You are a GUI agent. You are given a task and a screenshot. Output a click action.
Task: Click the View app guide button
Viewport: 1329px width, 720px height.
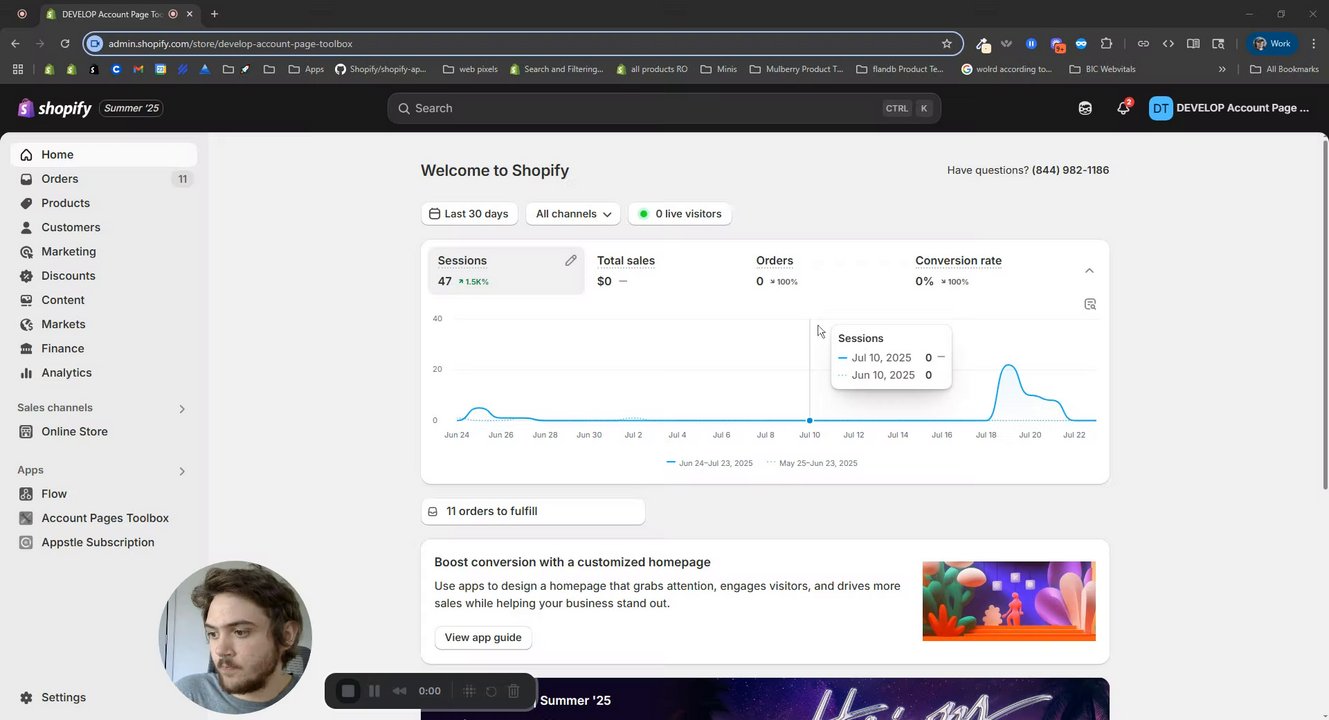(483, 637)
